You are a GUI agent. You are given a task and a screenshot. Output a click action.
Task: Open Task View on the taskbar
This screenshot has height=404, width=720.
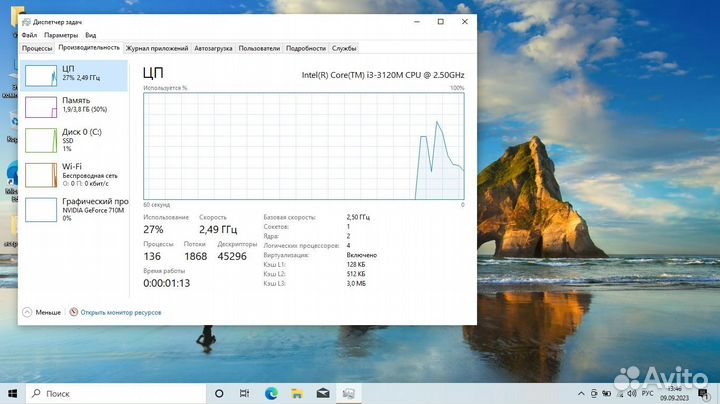pos(245,393)
